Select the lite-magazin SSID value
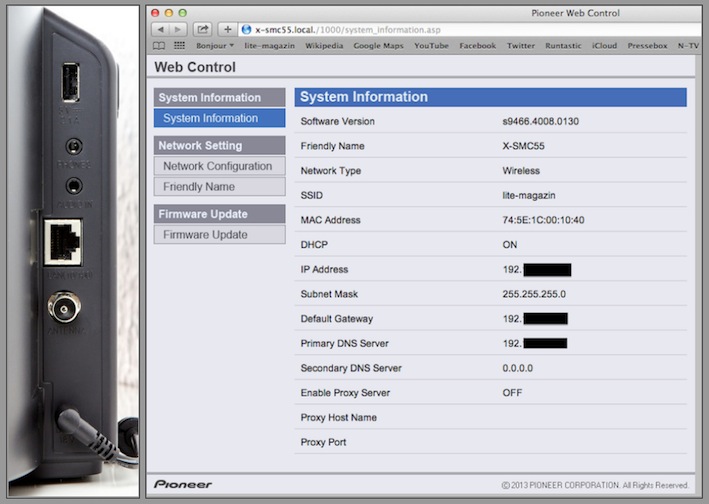This screenshot has height=504, width=709. (529, 195)
